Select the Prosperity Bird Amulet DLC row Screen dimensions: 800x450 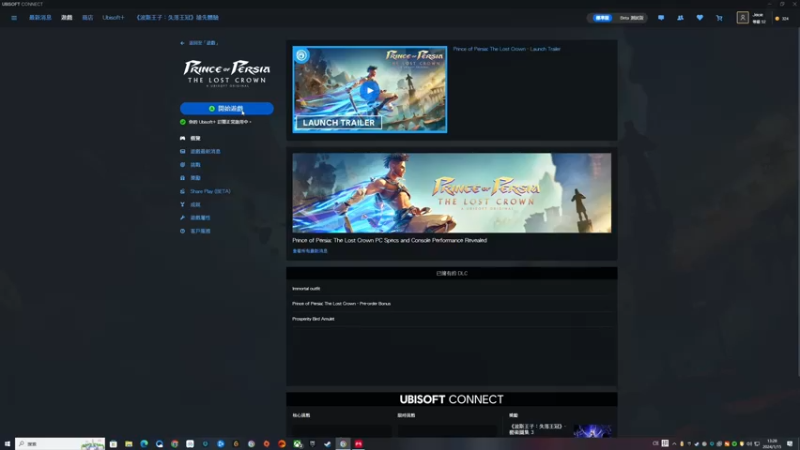pyautogui.click(x=452, y=319)
